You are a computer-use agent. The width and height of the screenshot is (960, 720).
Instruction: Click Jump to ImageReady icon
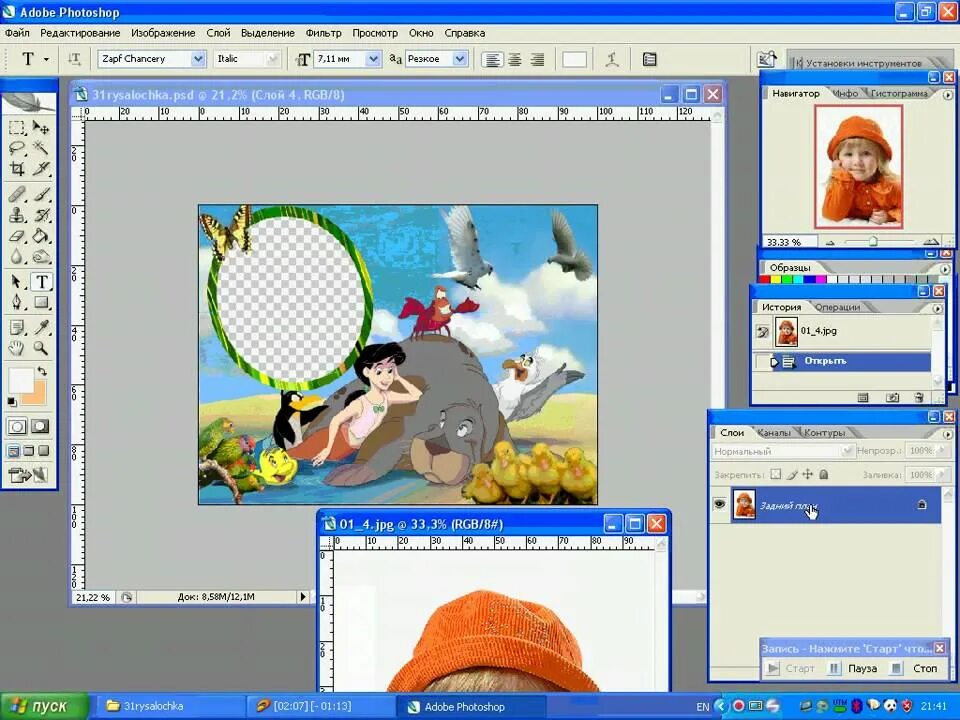tap(28, 474)
